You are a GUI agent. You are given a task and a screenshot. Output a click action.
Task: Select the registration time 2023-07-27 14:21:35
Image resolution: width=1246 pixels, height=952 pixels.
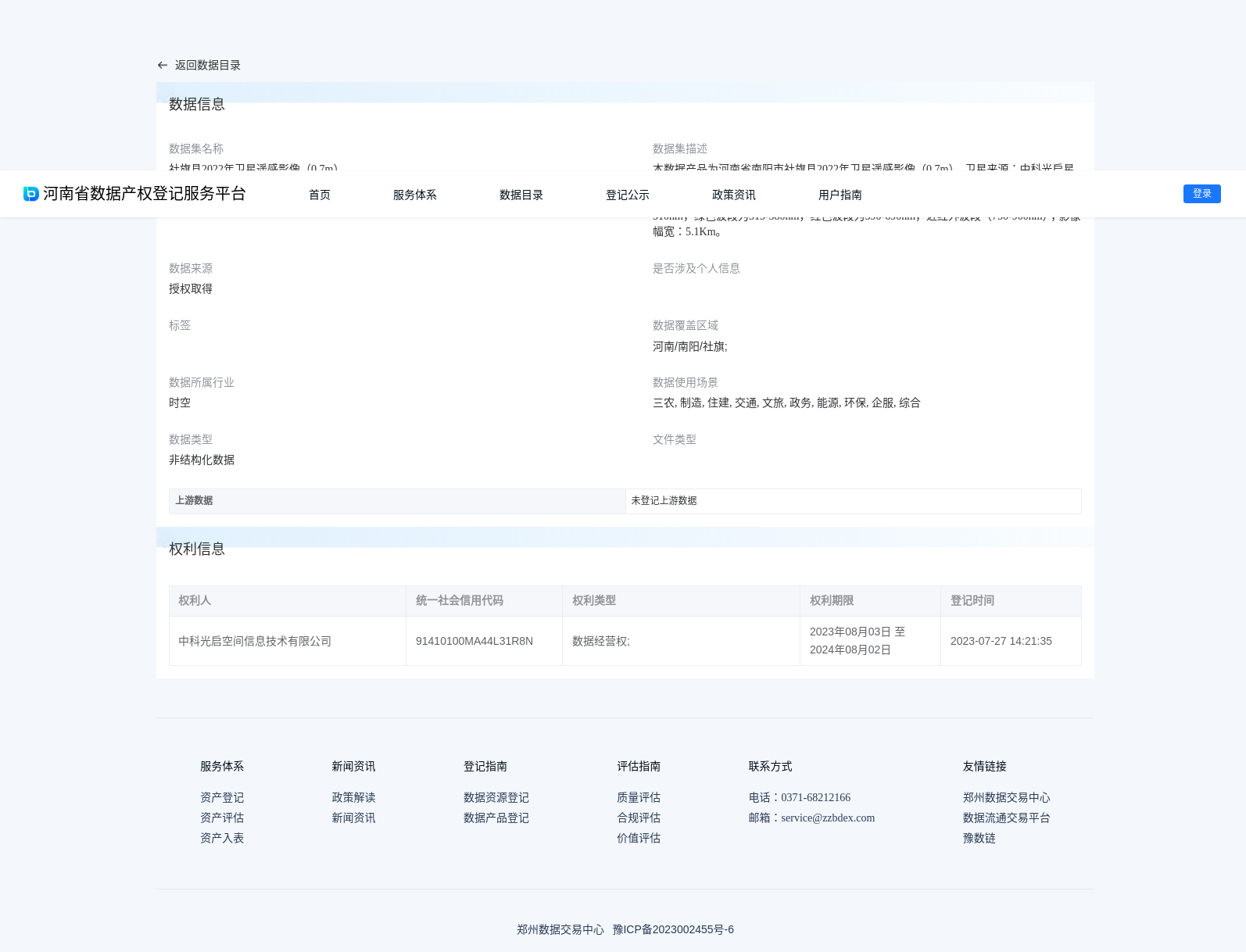pos(1001,641)
